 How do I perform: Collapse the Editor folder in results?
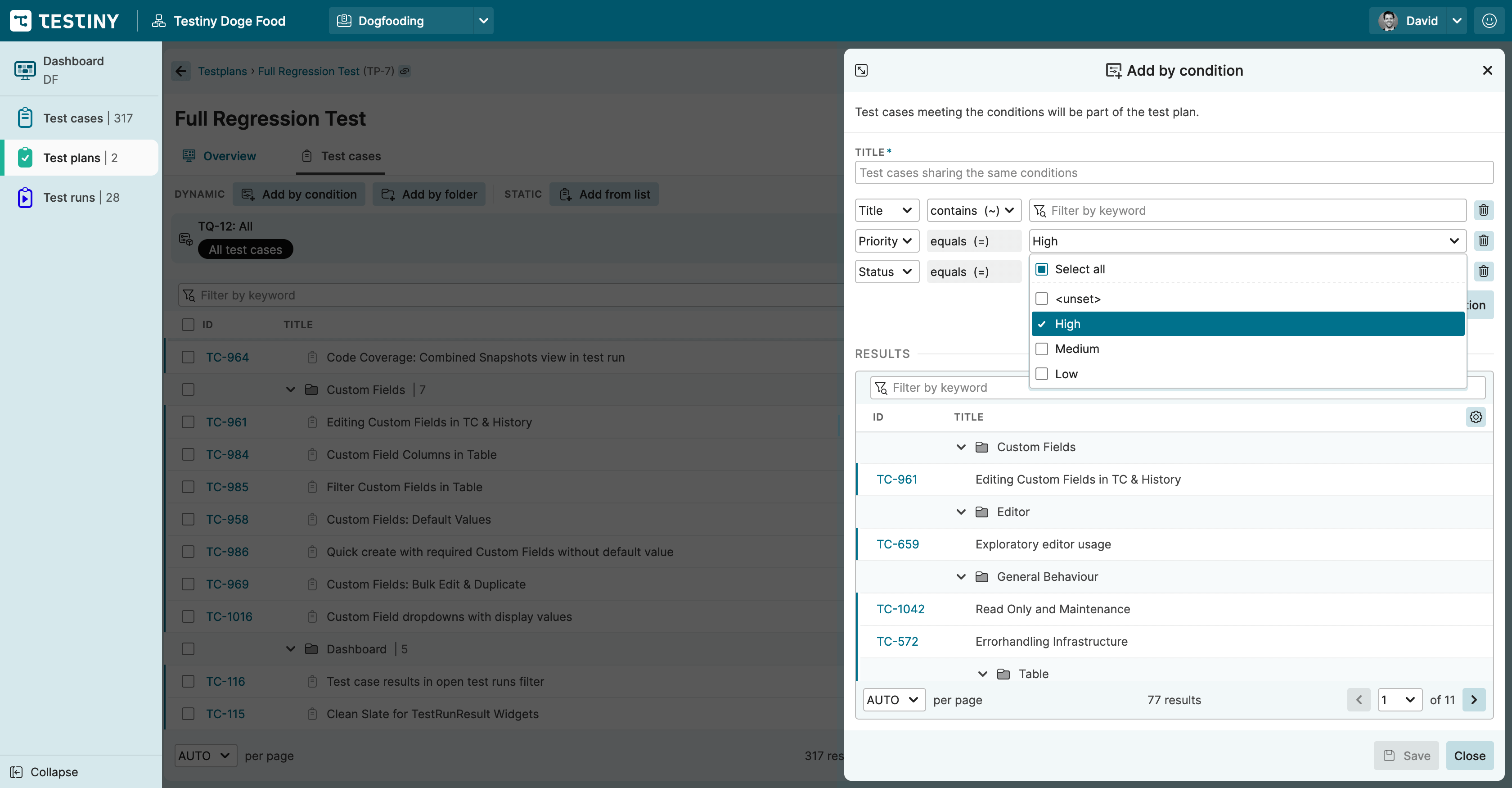click(961, 512)
